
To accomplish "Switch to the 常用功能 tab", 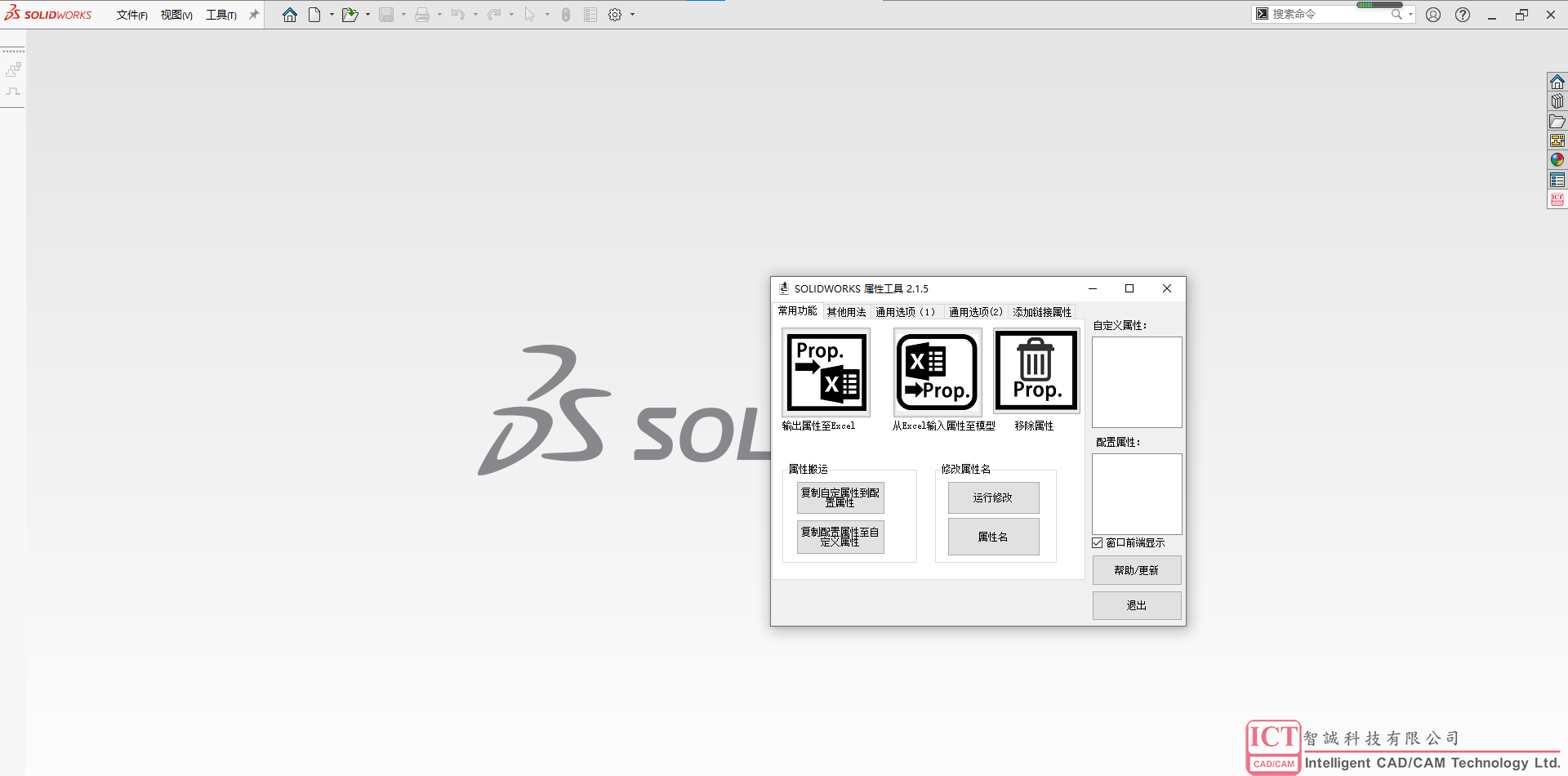I will 797,311.
